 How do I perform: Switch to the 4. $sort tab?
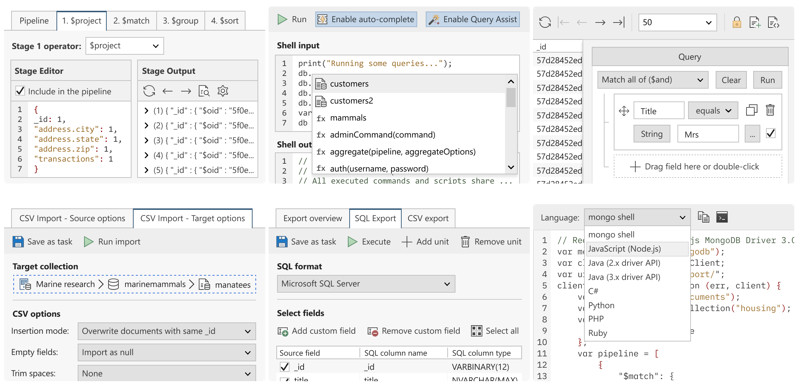click(x=226, y=21)
